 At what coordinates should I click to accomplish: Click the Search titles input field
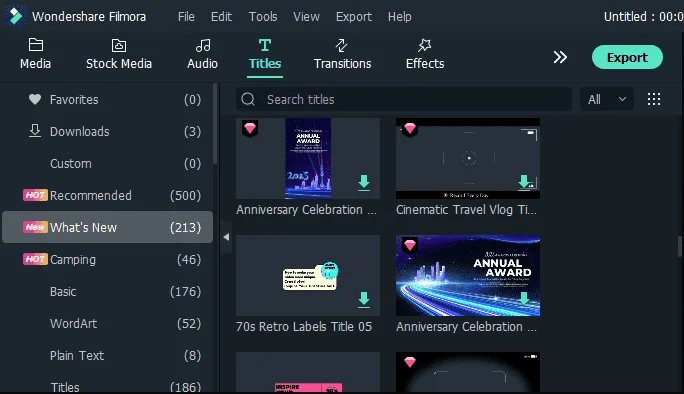pos(404,99)
